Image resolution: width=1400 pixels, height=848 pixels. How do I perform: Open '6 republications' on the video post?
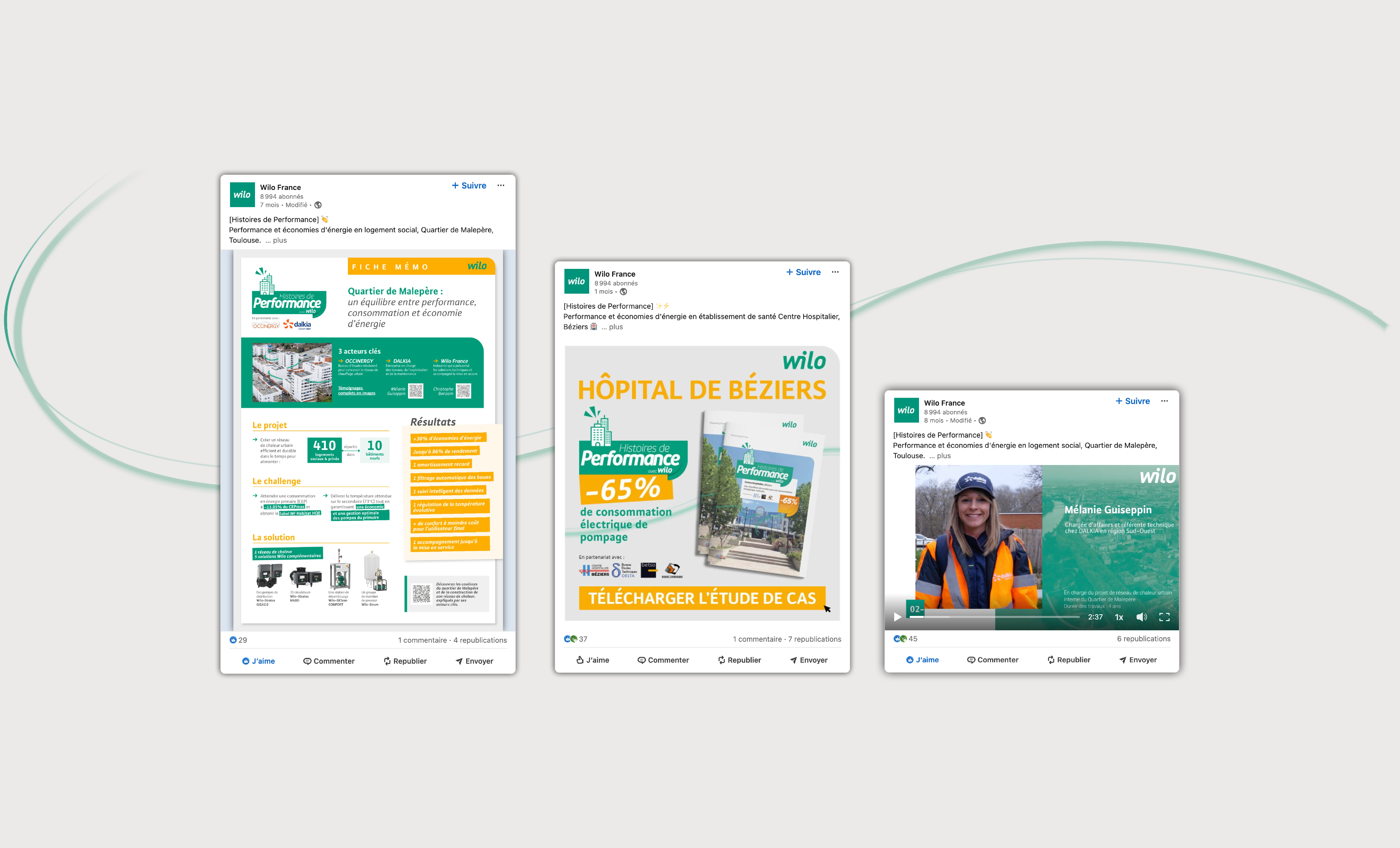1144,638
